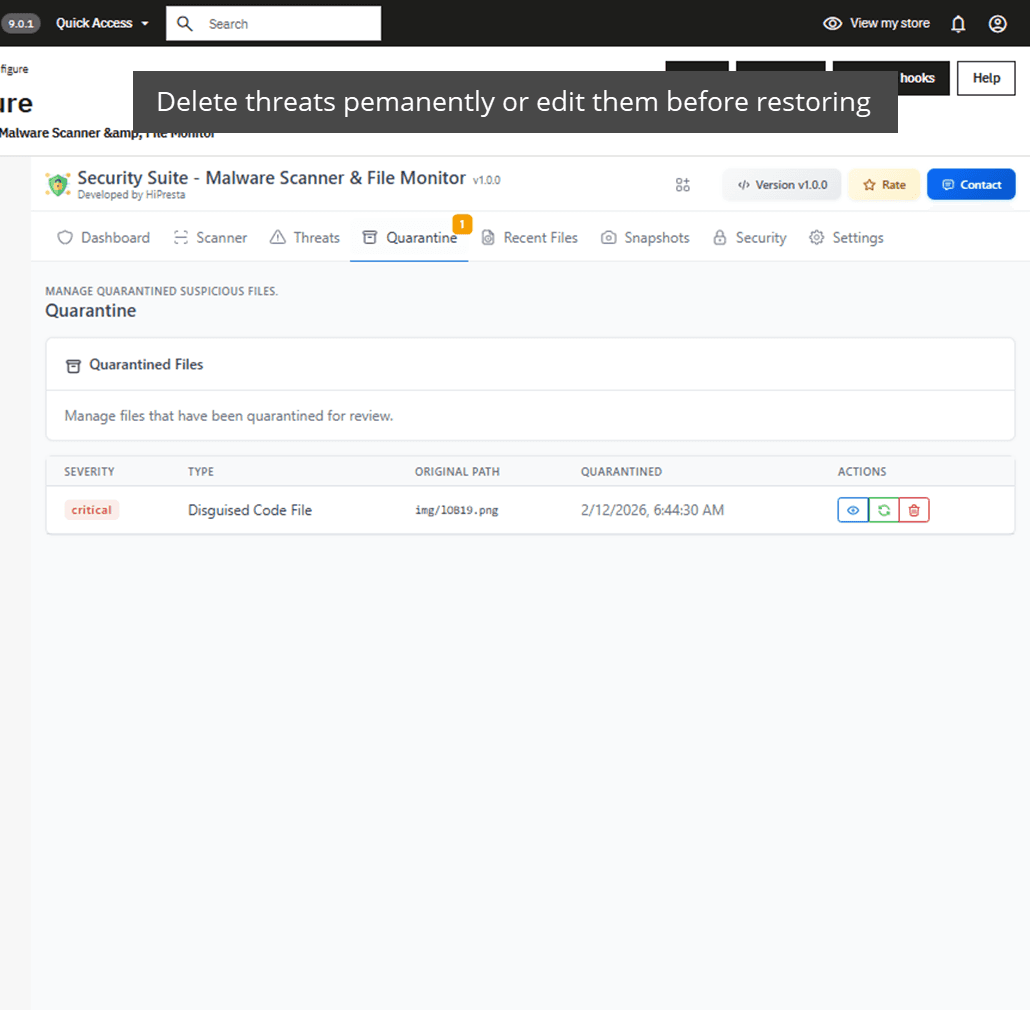This screenshot has height=1010, width=1030.
Task: Go to the Settings tab
Action: click(x=846, y=238)
